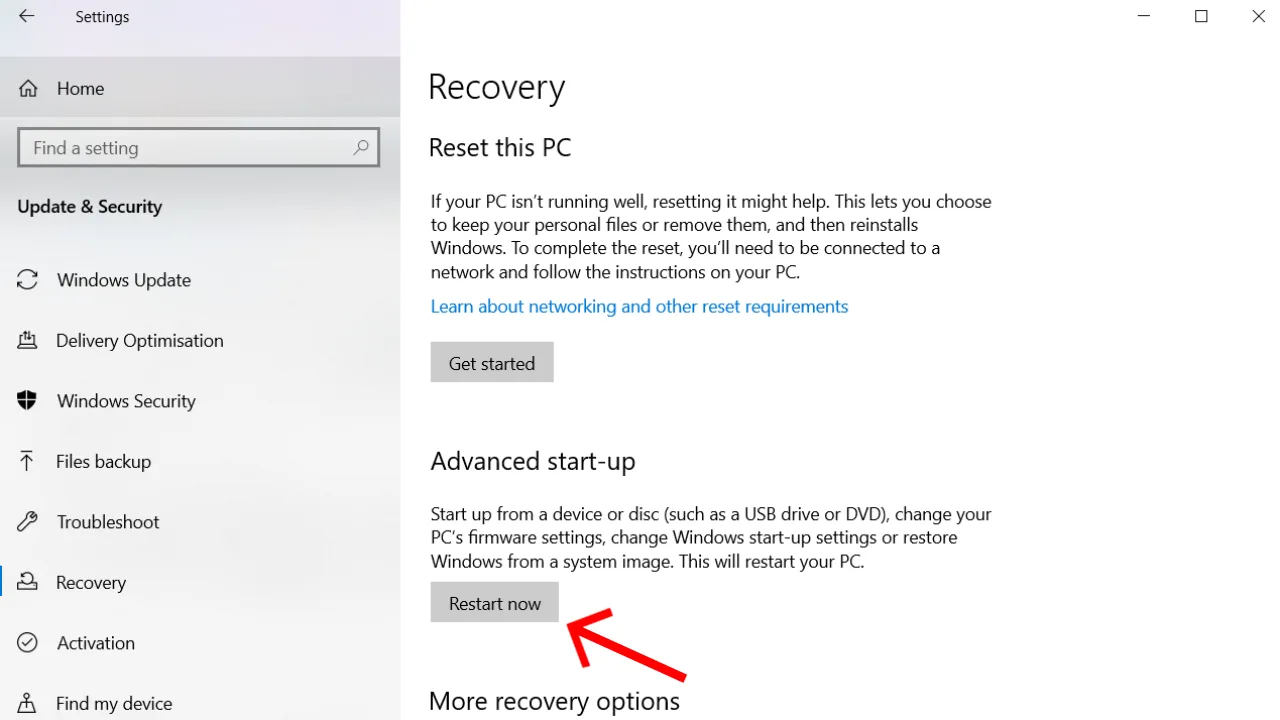This screenshot has height=720, width=1280.
Task: Click the Find my device icon
Action: click(27, 702)
